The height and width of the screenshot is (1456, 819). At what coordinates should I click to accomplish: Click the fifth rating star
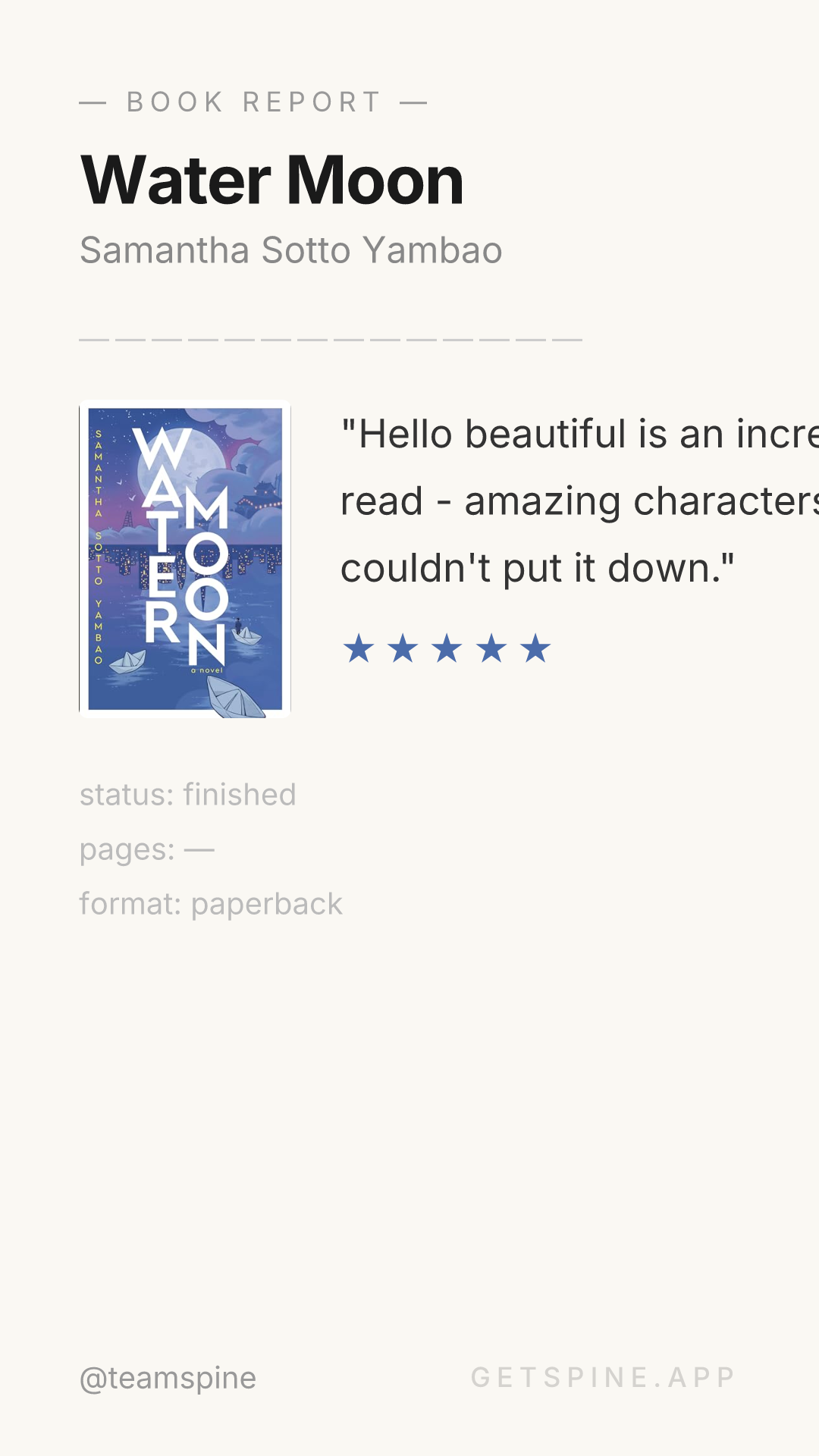click(535, 648)
